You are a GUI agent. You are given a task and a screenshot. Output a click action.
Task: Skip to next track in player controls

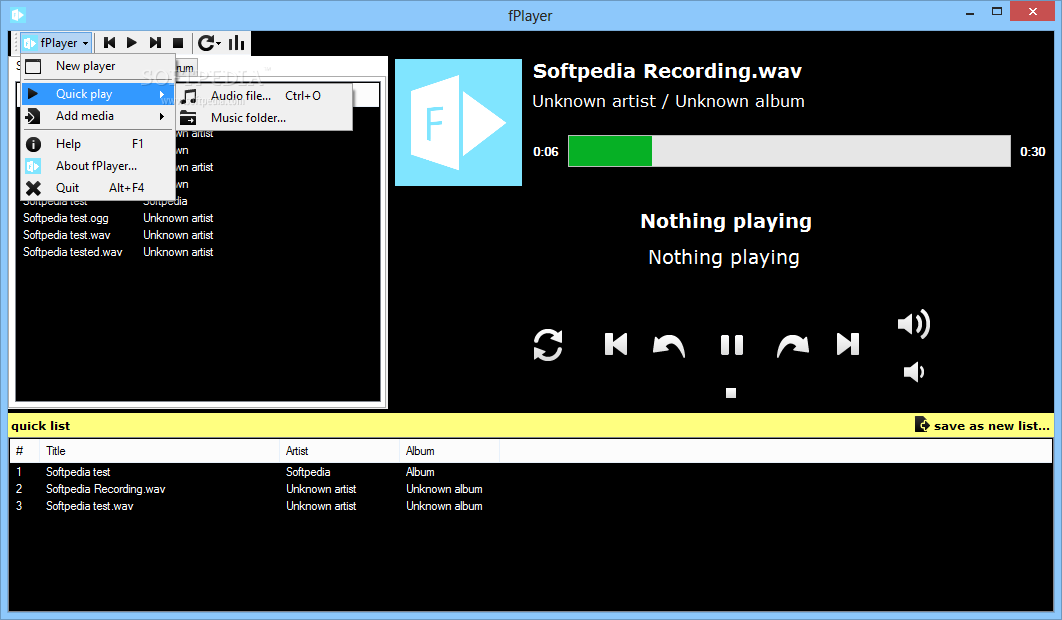click(847, 344)
